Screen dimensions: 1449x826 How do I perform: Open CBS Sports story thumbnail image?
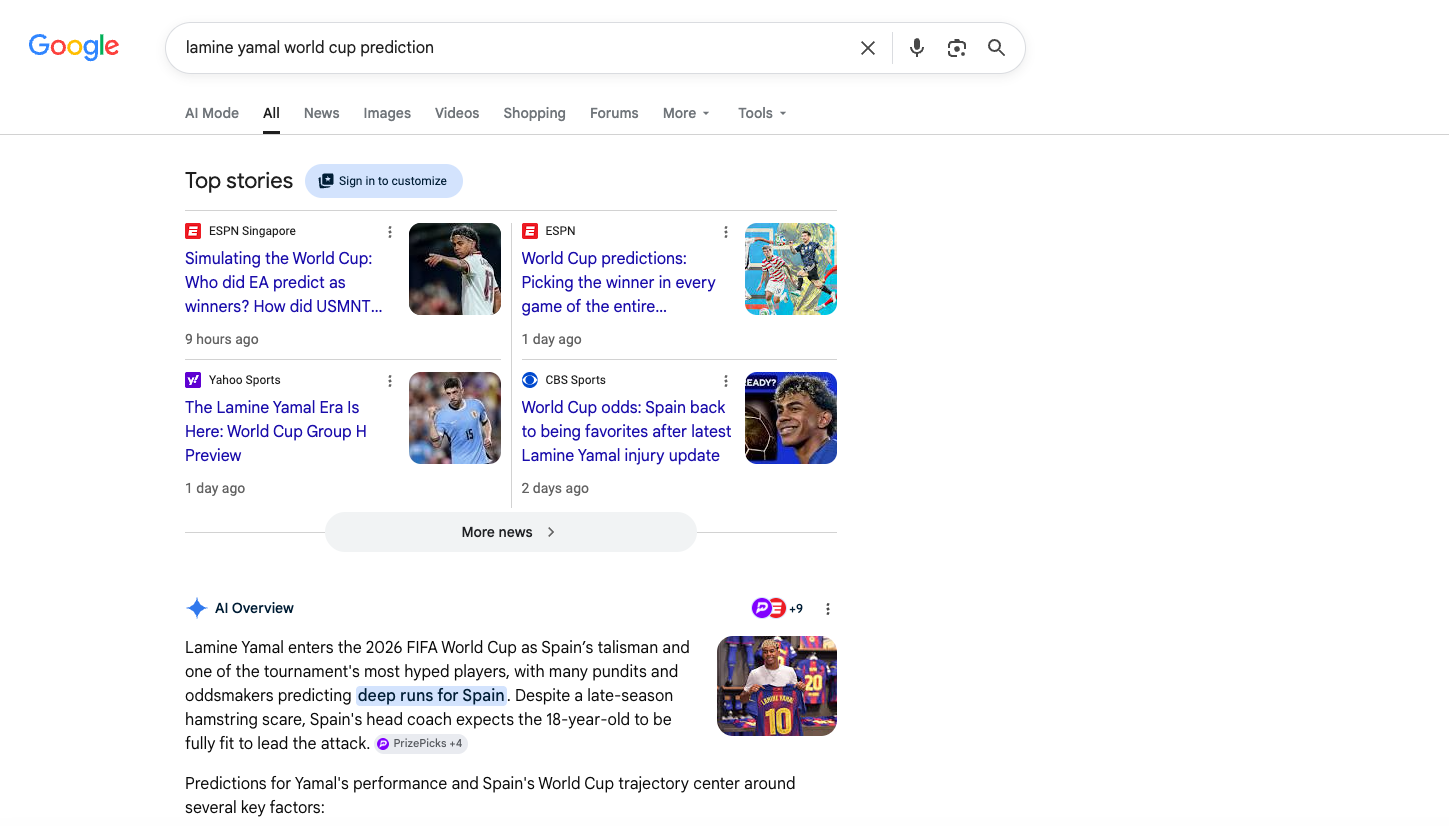[791, 418]
